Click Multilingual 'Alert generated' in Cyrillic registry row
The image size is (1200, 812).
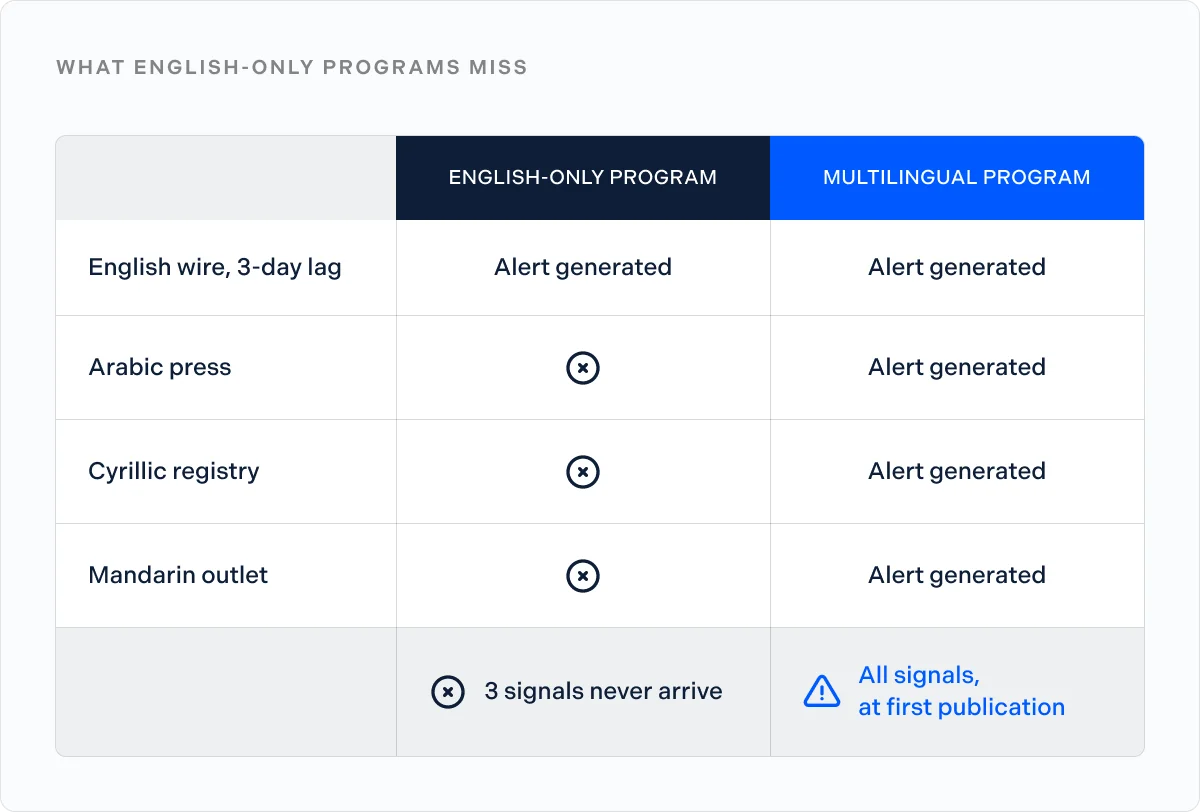[957, 471]
